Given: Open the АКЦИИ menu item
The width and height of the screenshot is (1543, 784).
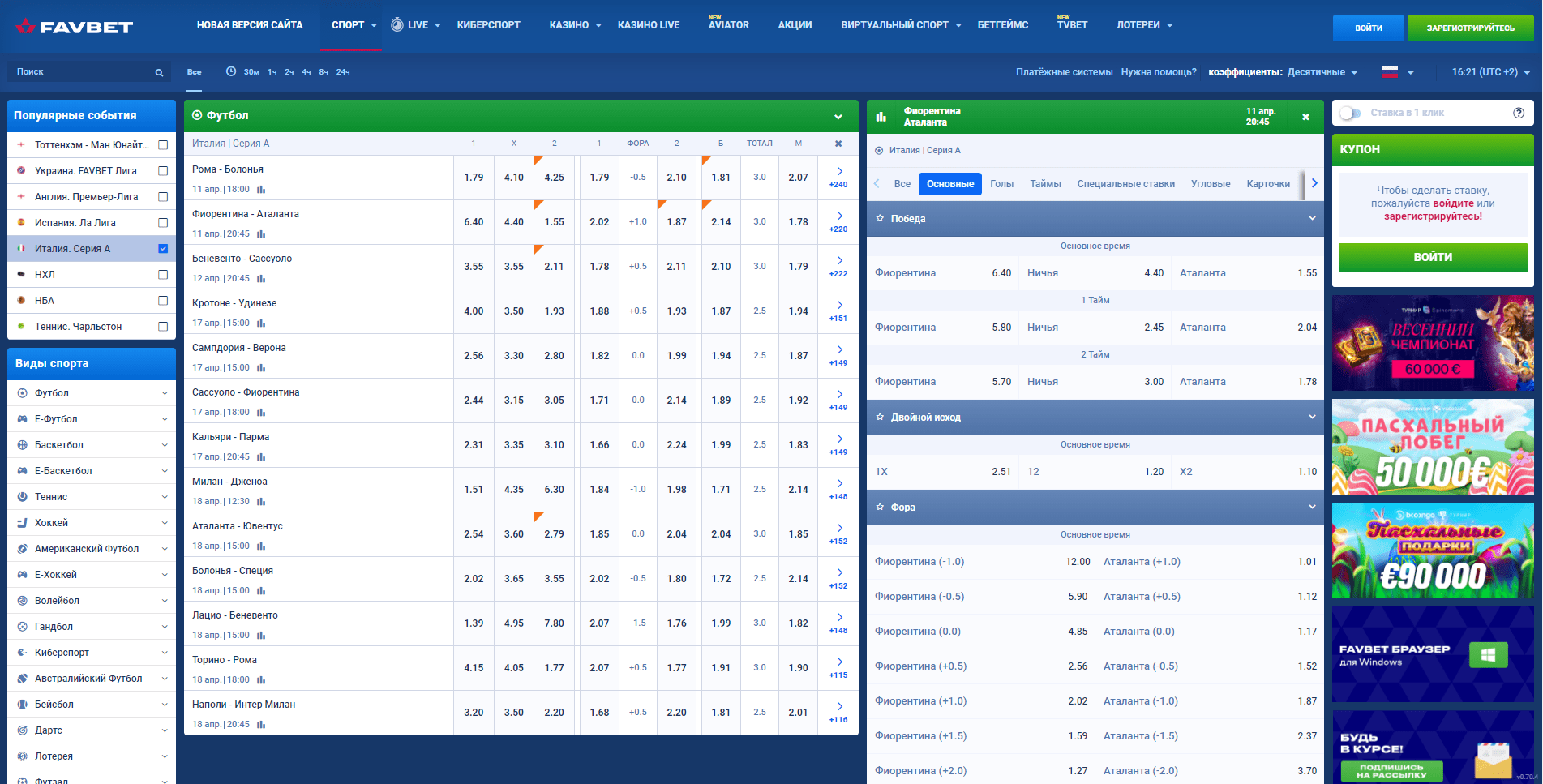Looking at the screenshot, I should click(795, 25).
